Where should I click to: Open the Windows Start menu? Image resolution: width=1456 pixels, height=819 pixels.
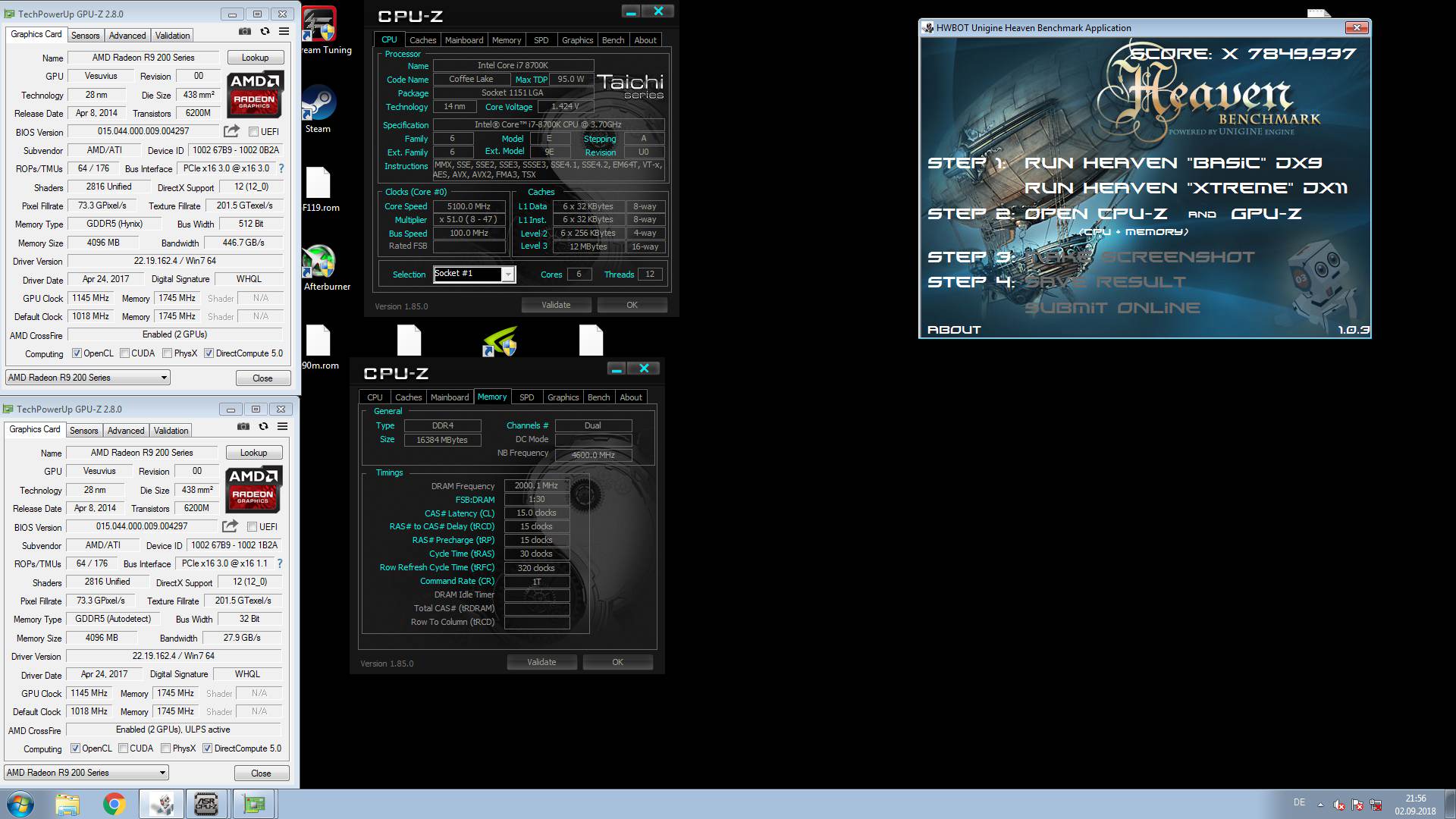20,804
